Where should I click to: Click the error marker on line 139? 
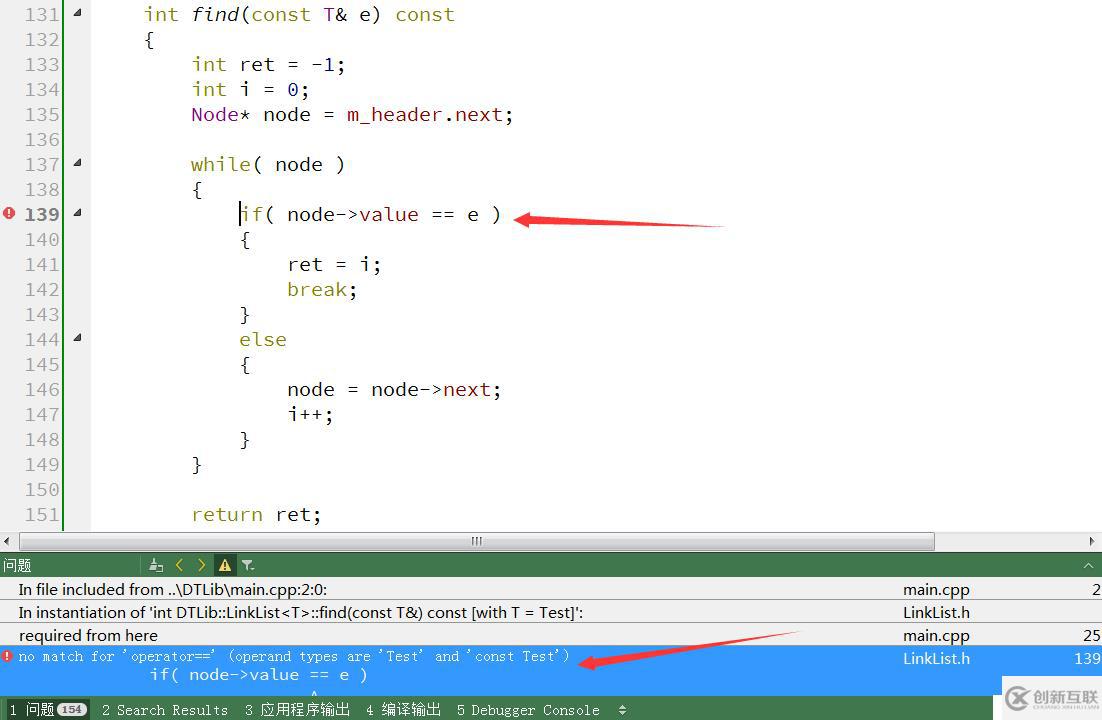point(8,213)
